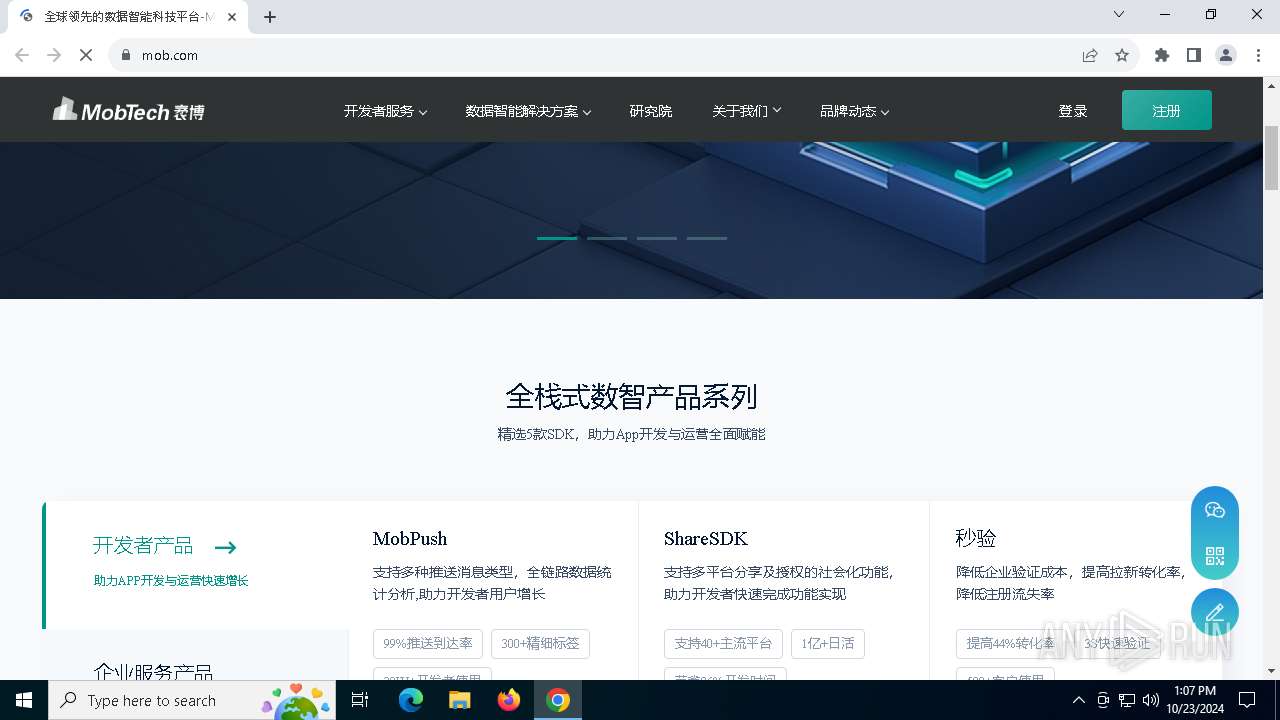Screen dimensions: 1280x720
Task: Launch Microsoft Edge from taskbar
Action: tap(411, 700)
